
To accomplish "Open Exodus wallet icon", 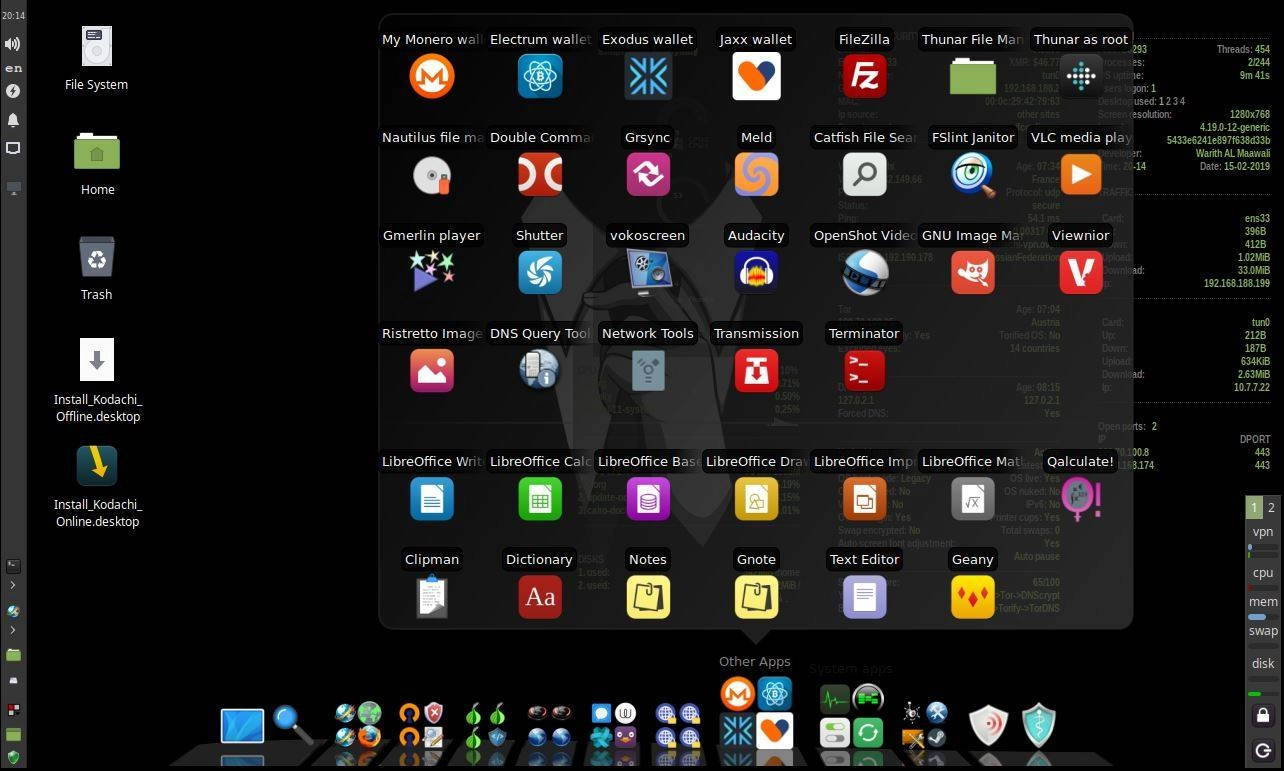I will pos(648,76).
